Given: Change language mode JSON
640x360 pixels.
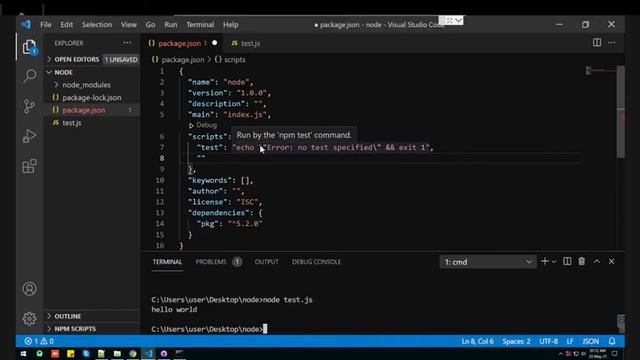Looking at the screenshot, I should (x=590, y=341).
